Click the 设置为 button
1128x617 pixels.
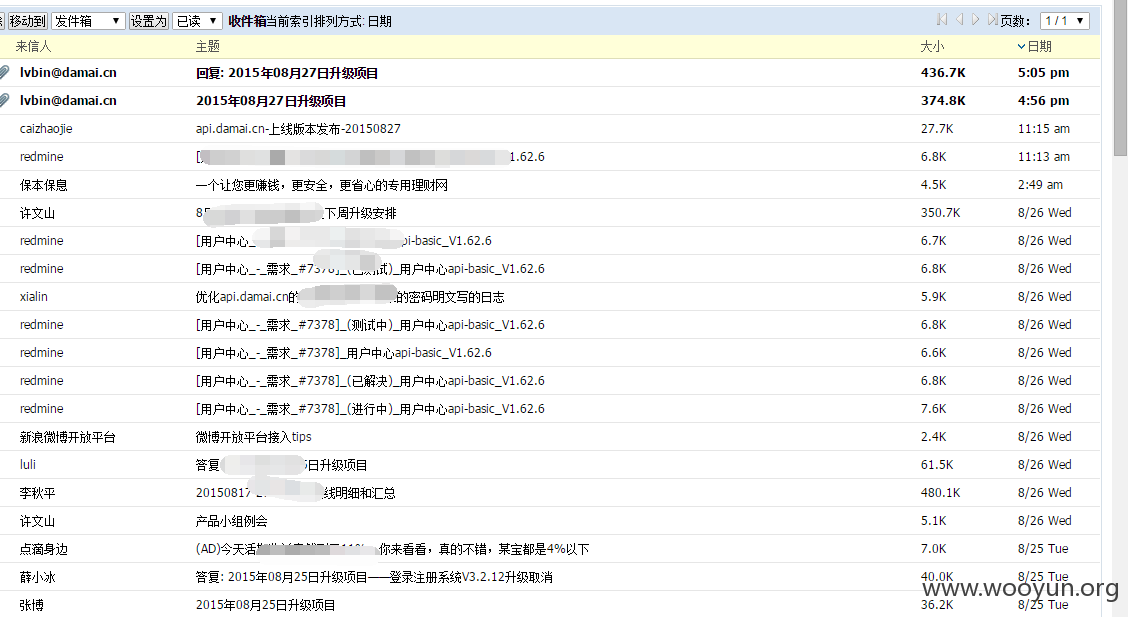coord(148,21)
